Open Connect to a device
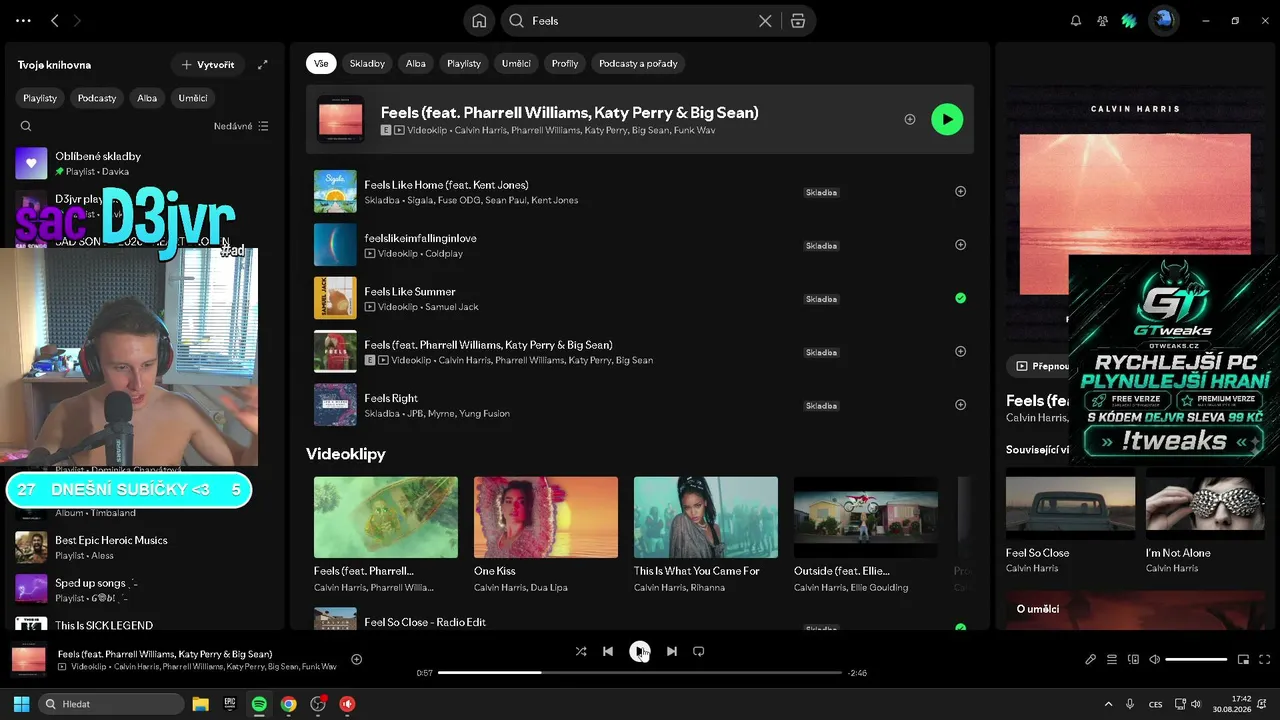Viewport: 1280px width, 720px height. click(x=1133, y=659)
